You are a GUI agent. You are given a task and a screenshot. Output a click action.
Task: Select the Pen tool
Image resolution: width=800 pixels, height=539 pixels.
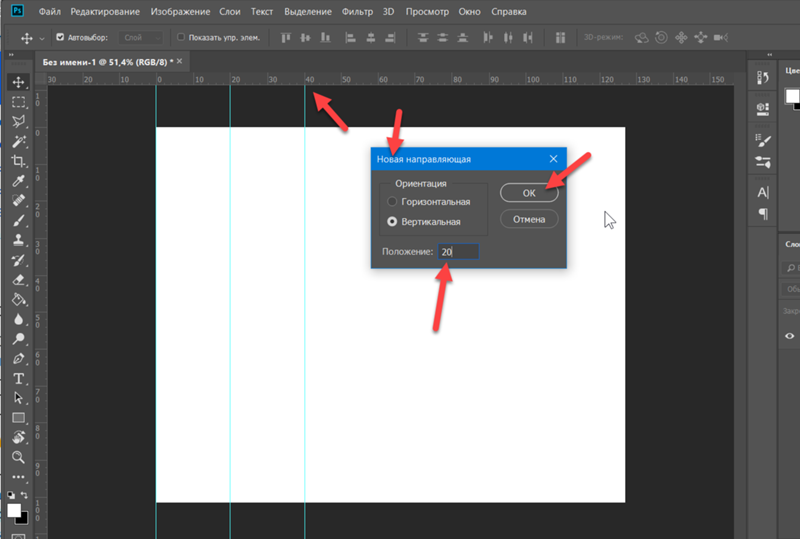pyautogui.click(x=18, y=358)
